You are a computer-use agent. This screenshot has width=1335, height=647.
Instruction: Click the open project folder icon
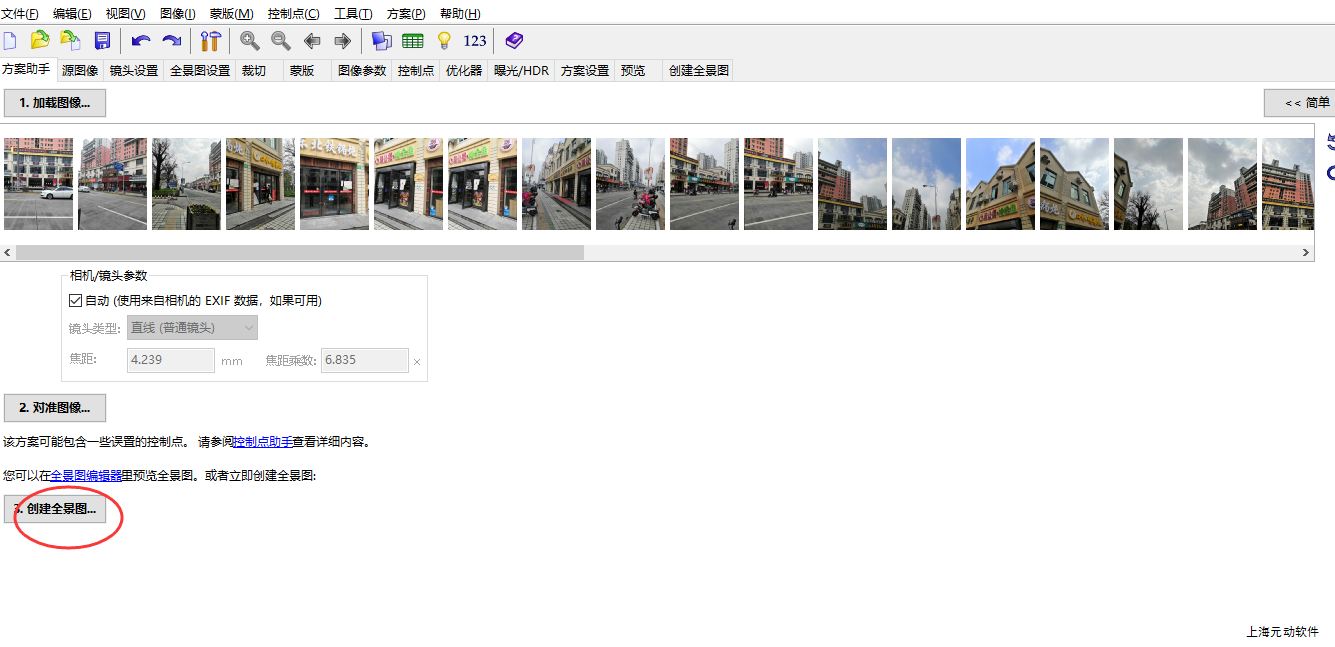click(x=40, y=41)
